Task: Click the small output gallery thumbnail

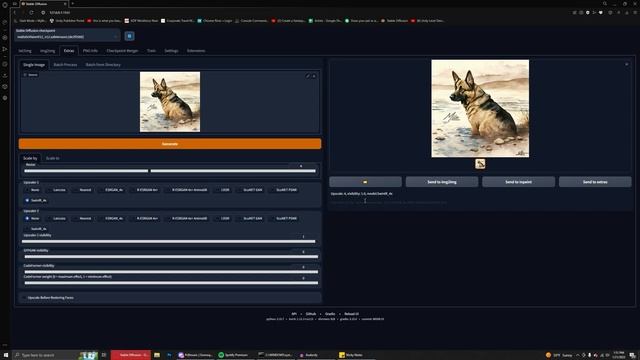Action: pos(480,164)
